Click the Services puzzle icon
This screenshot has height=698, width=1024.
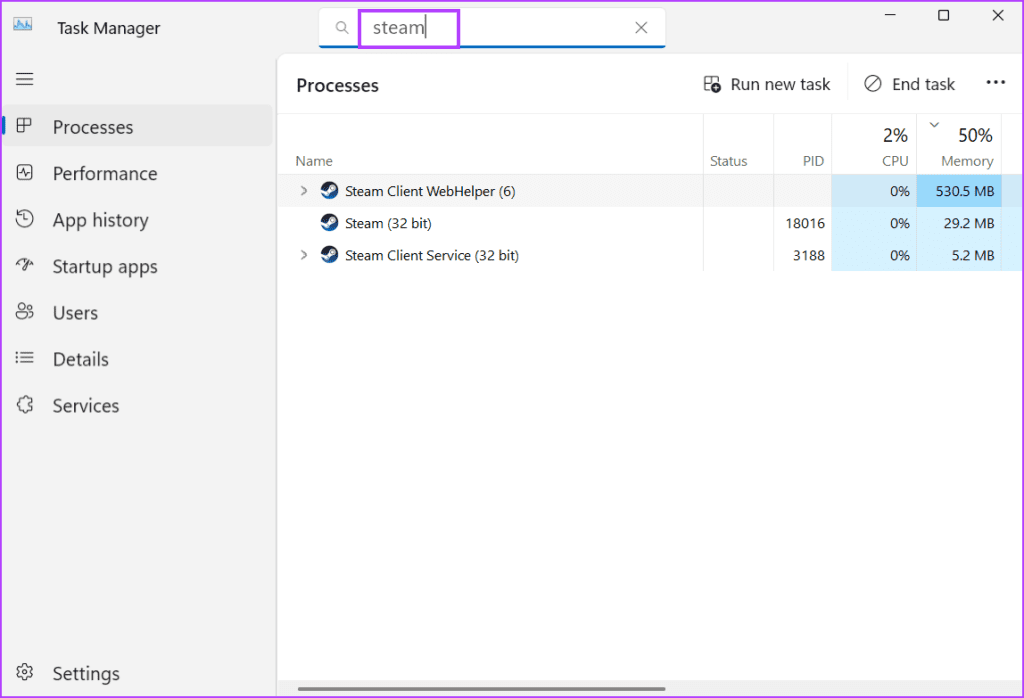coord(24,404)
